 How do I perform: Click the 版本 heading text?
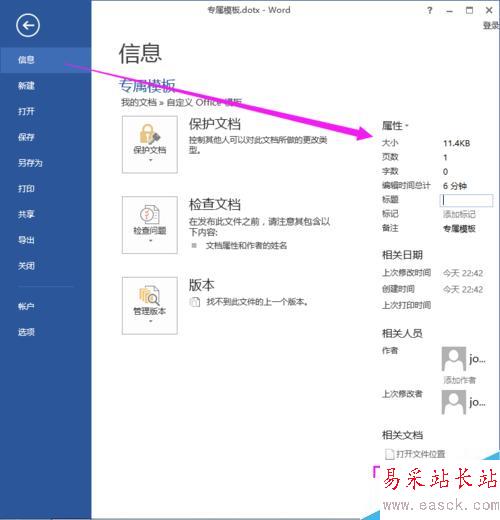(x=202, y=285)
